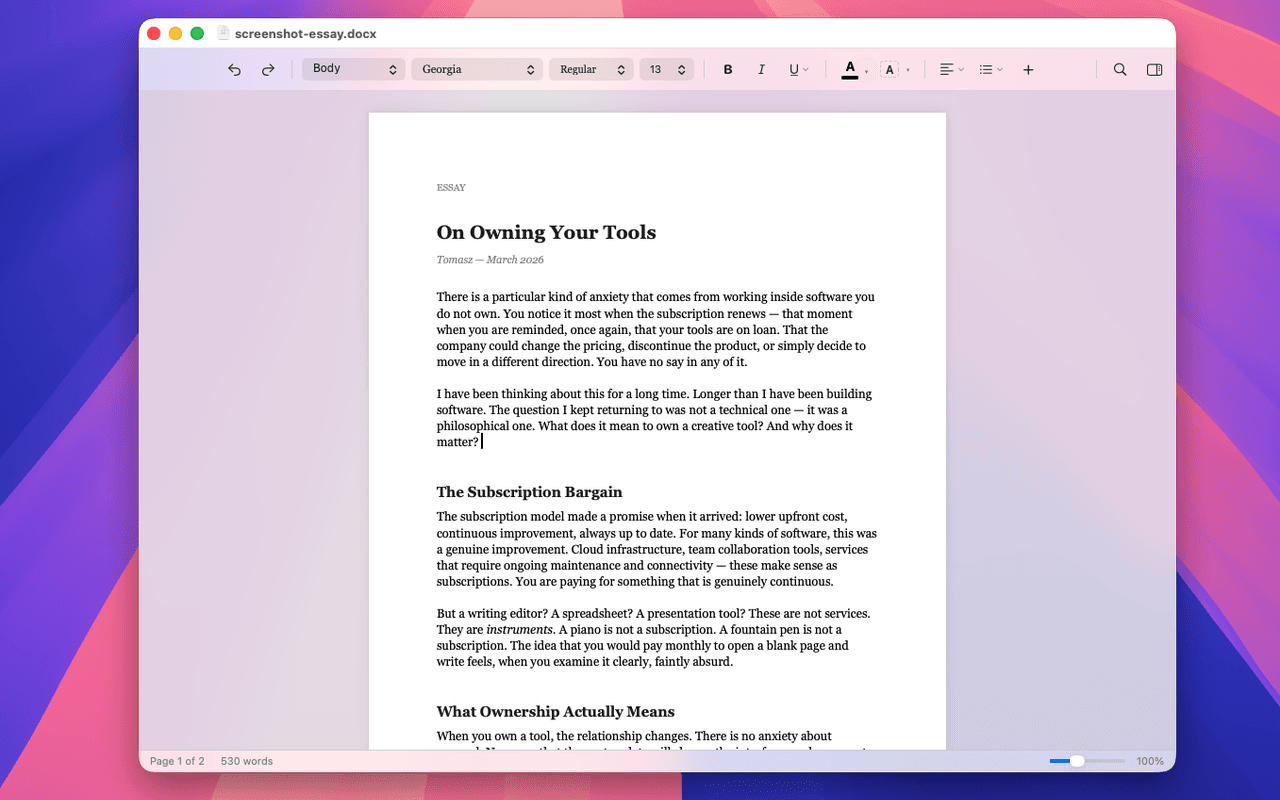Open the Body paragraph style dropdown
This screenshot has width=1280, height=800.
point(353,69)
